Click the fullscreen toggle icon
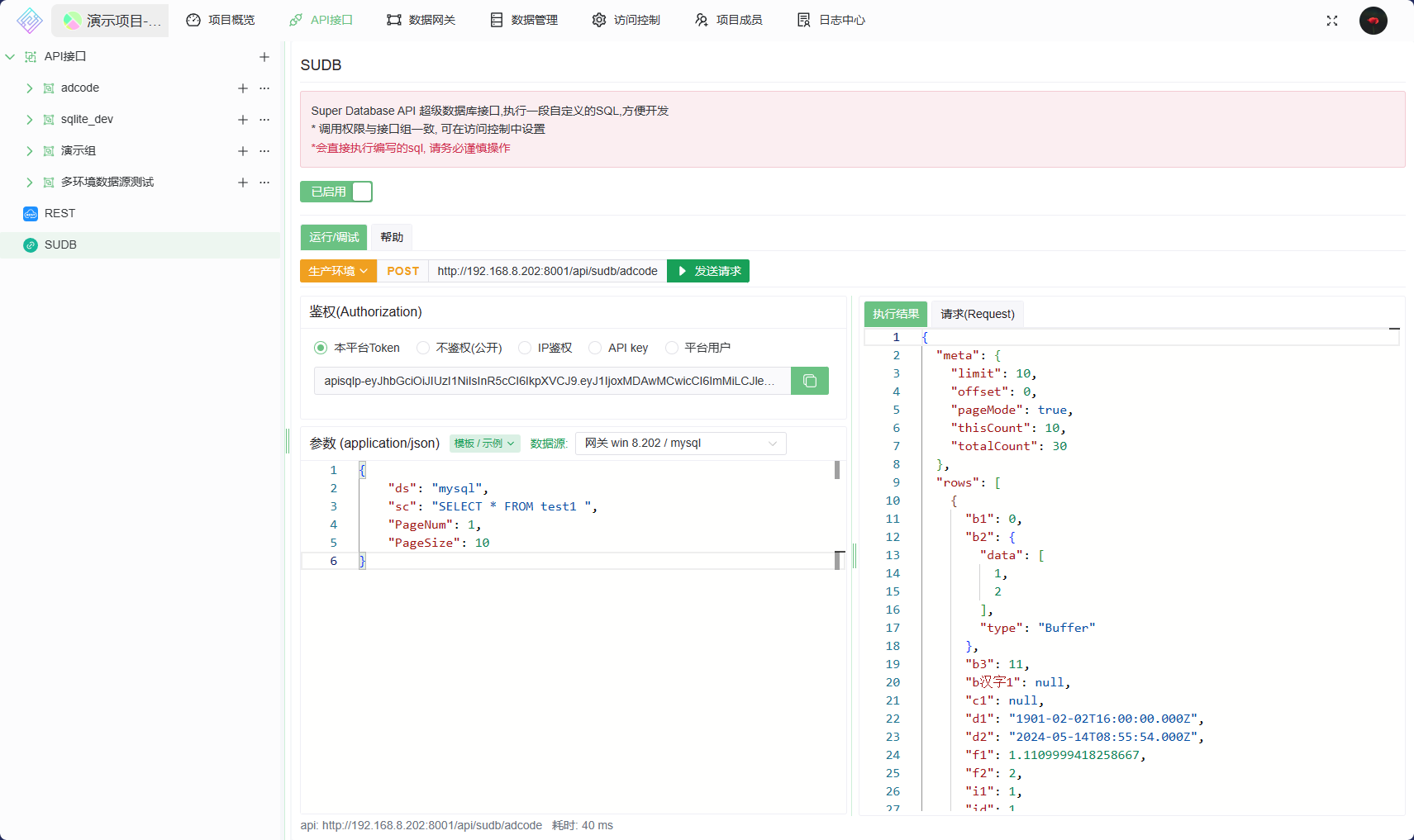The image size is (1414, 840). [1331, 21]
